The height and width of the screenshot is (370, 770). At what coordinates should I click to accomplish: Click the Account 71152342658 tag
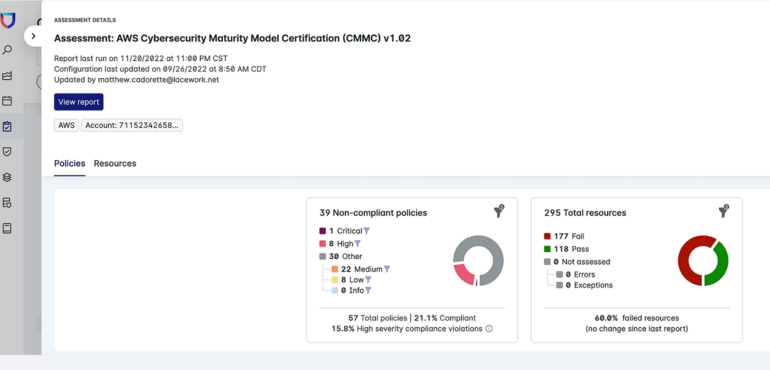click(x=132, y=125)
